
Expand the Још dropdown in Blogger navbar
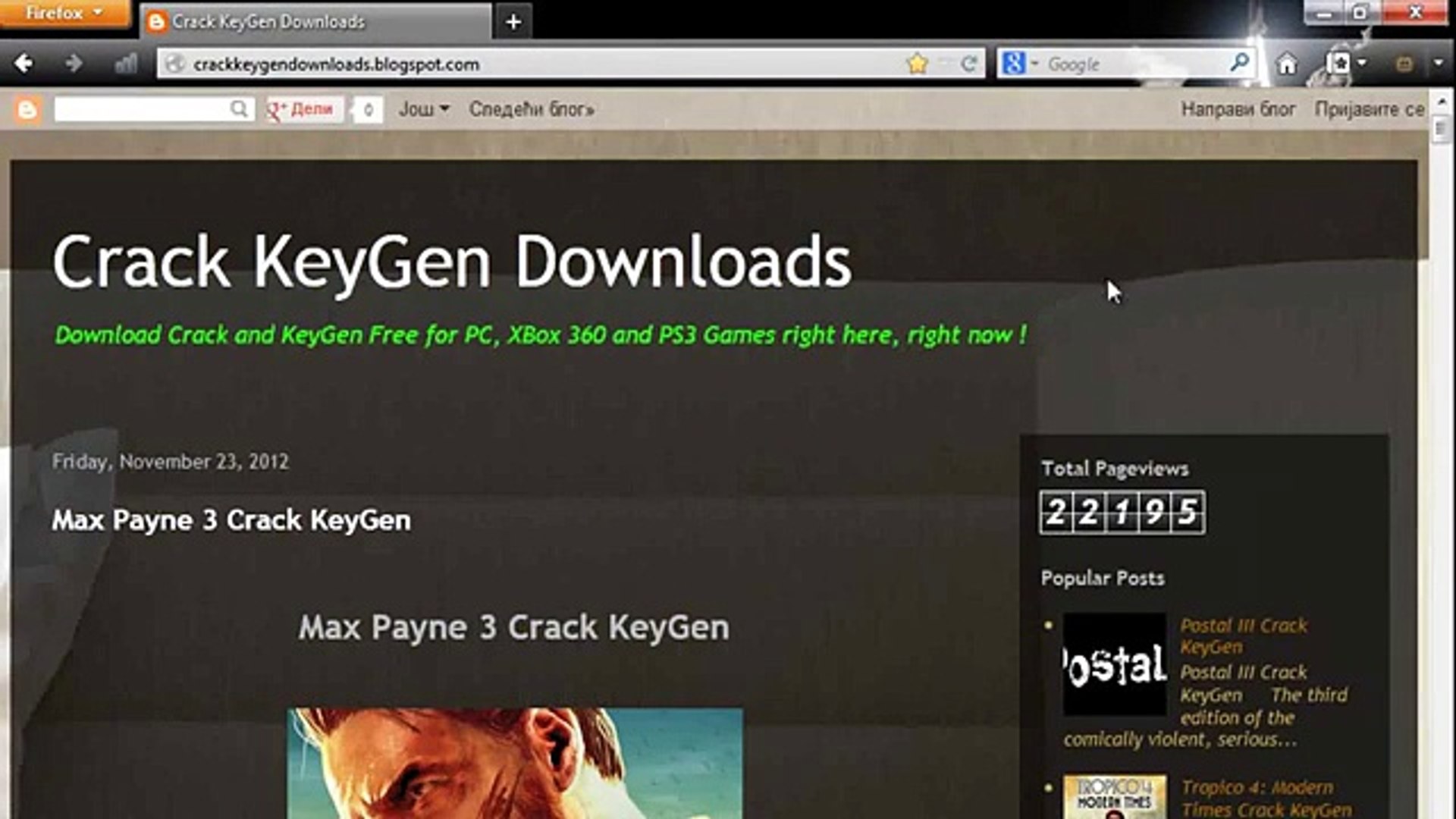(x=424, y=109)
